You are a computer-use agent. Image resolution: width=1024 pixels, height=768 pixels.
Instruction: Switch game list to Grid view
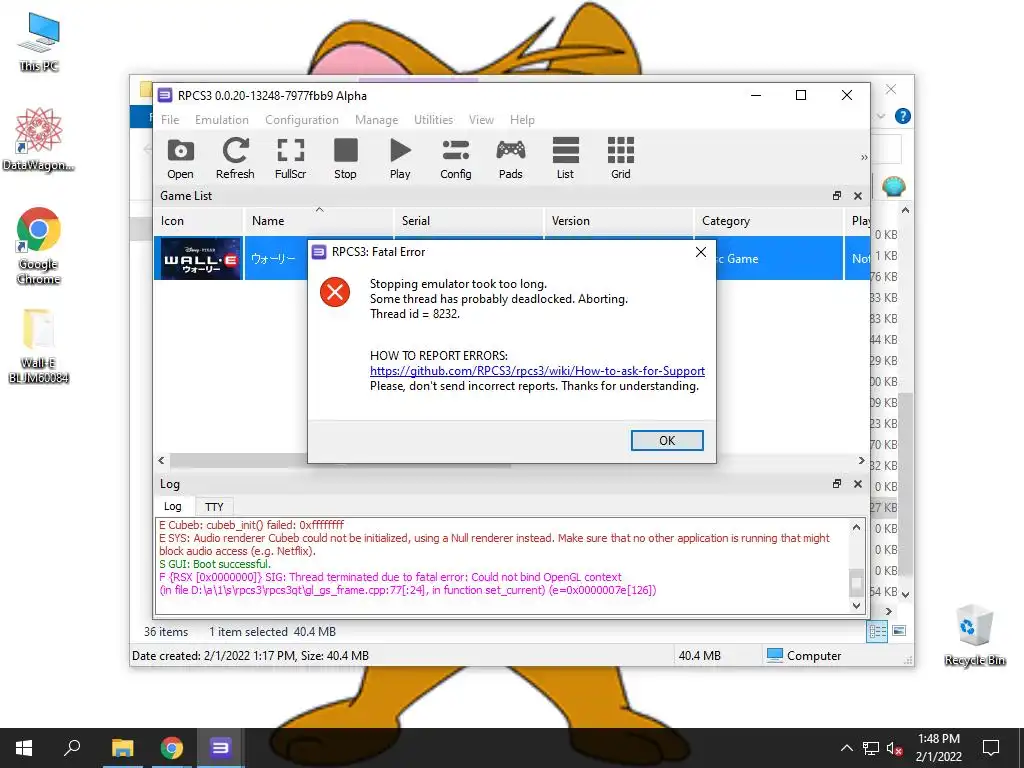click(x=620, y=158)
